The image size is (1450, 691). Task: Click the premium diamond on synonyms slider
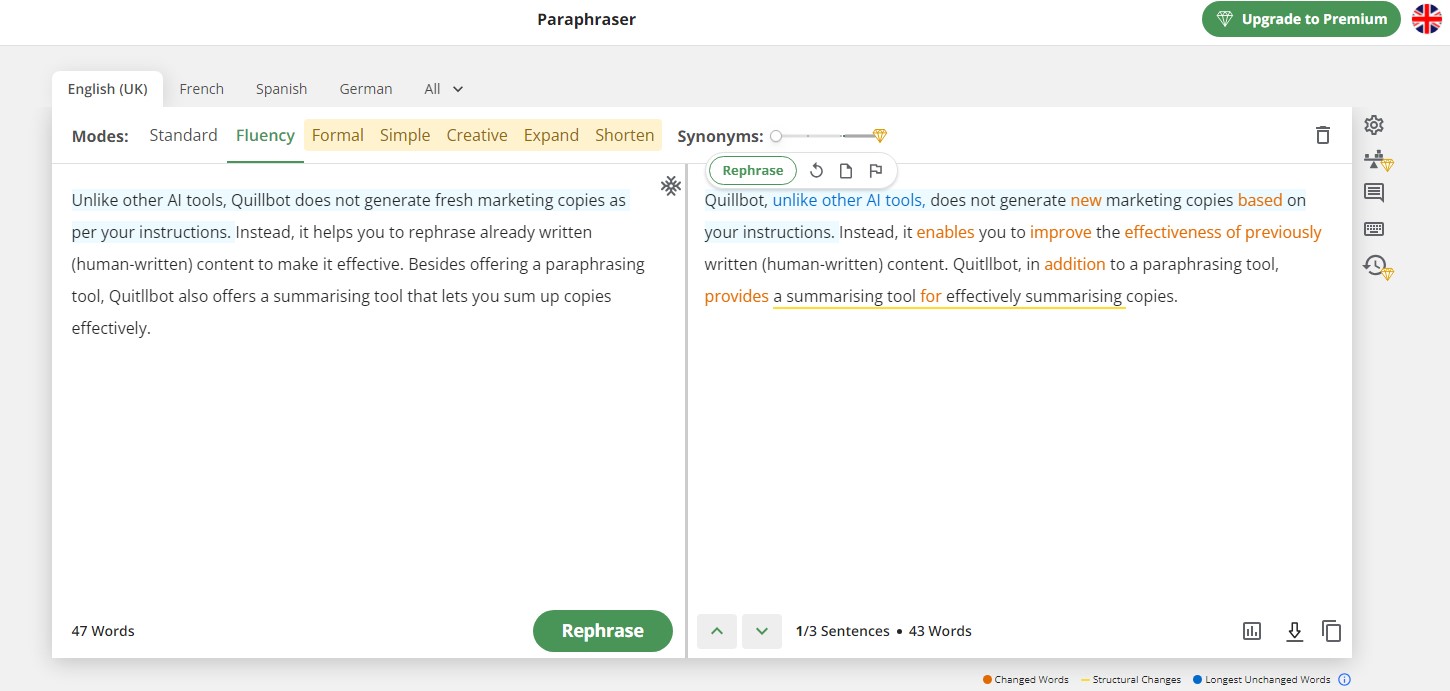pyautogui.click(x=880, y=136)
